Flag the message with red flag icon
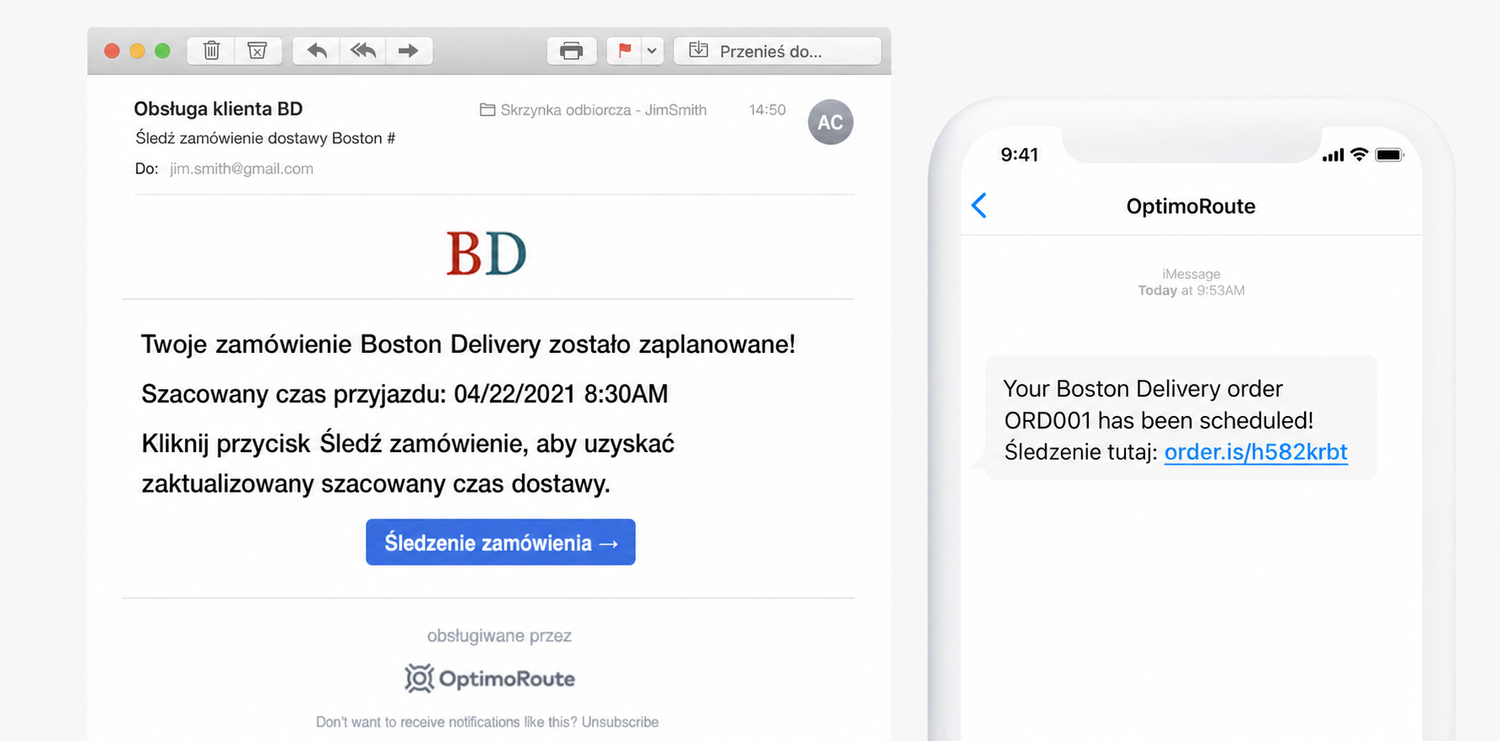Screen dimensions: 1500x741 tap(625, 51)
